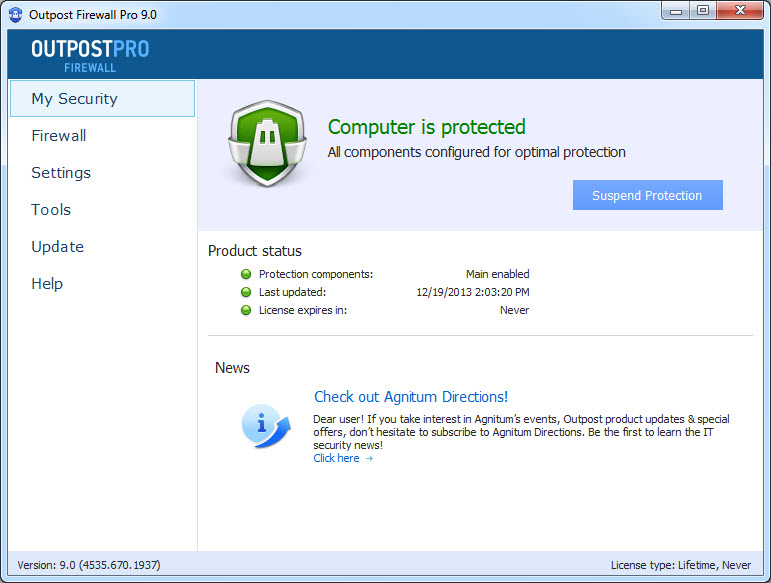
Task: Click the Product status heading
Action: [x=255, y=251]
